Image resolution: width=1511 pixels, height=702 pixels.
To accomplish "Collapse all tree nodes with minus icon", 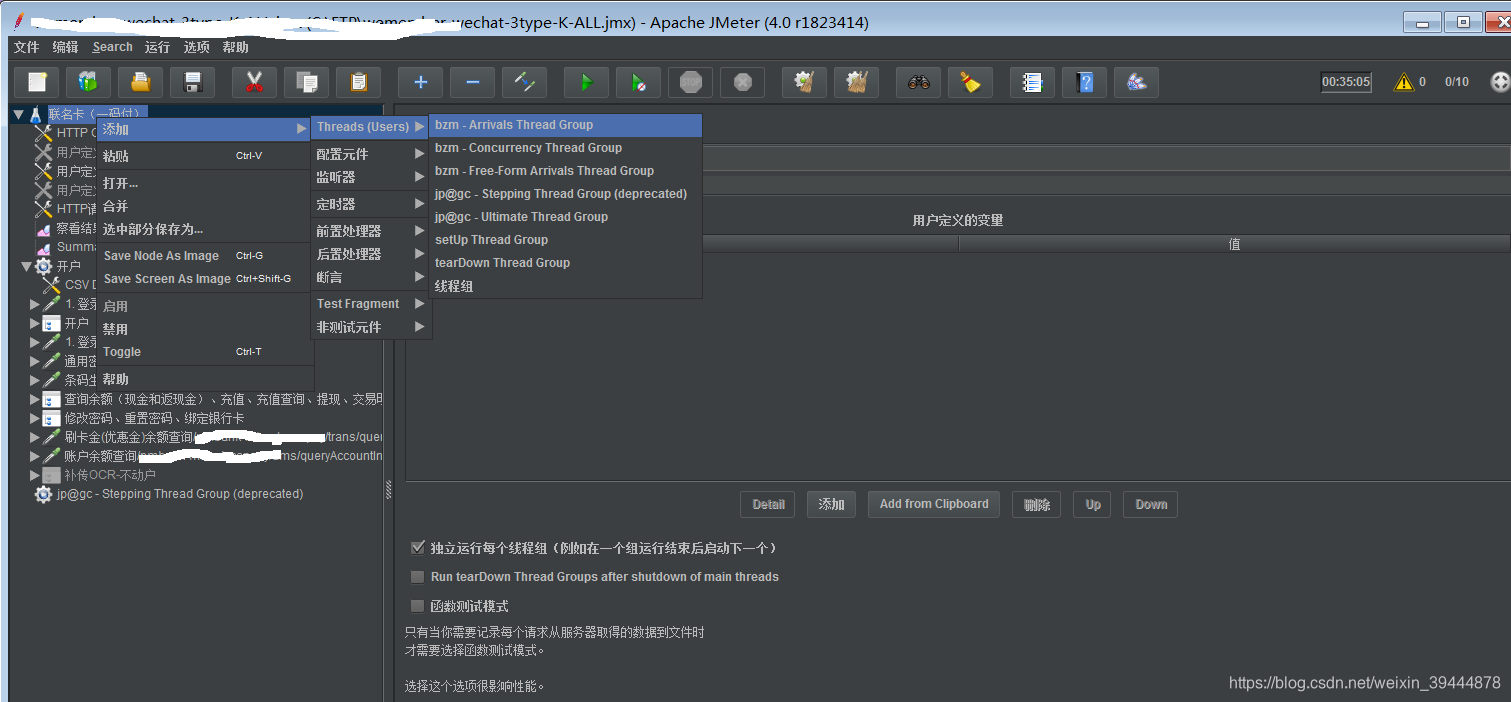I will (472, 82).
